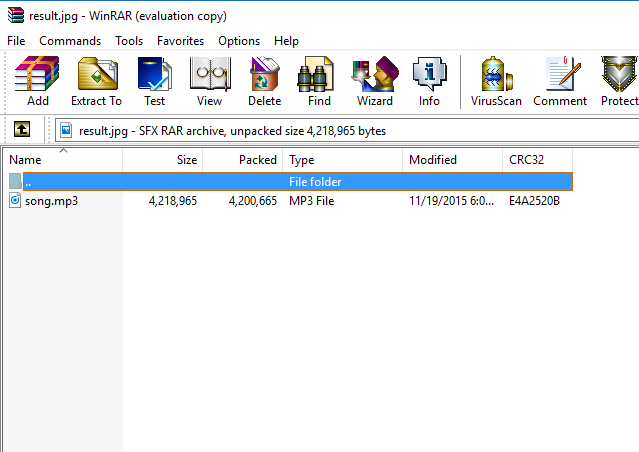The height and width of the screenshot is (452, 639).
Task: Open the Favorites menu
Action: click(x=180, y=41)
